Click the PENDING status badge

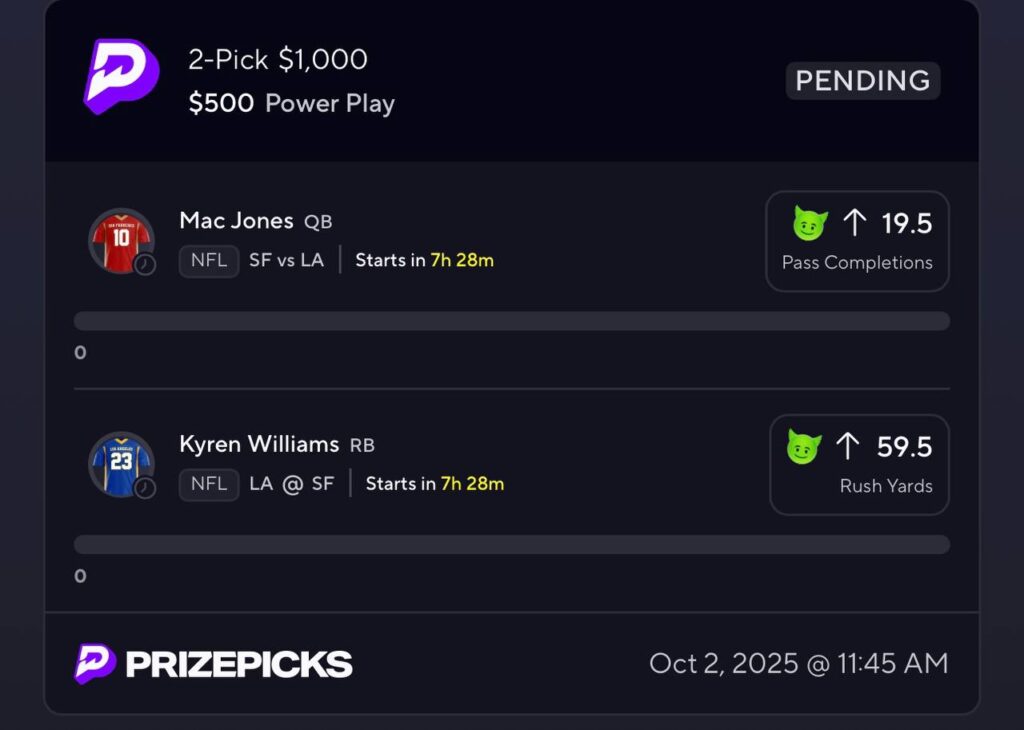point(862,81)
